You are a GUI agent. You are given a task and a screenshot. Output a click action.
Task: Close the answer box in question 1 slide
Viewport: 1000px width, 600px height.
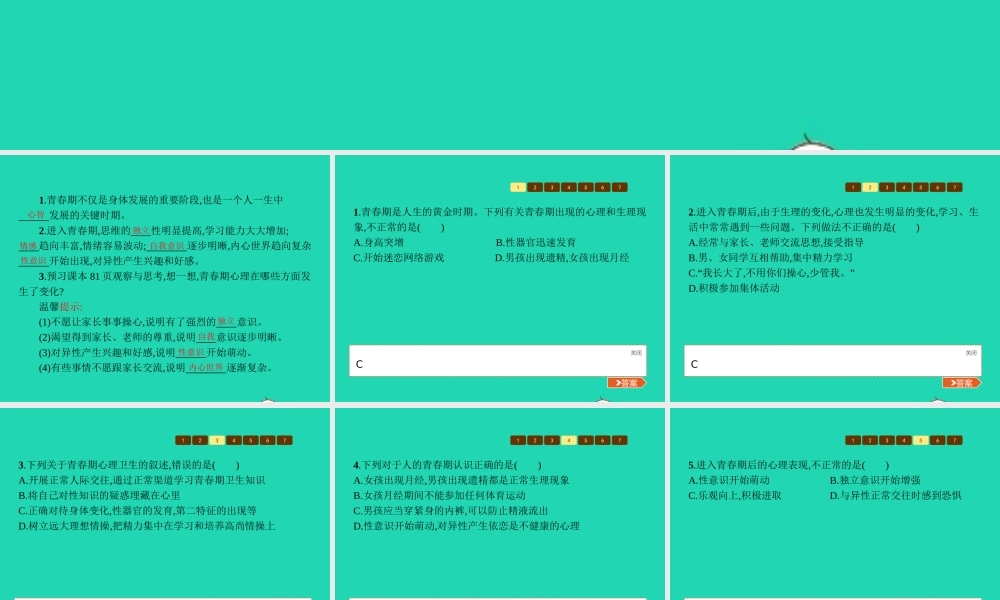tap(636, 353)
